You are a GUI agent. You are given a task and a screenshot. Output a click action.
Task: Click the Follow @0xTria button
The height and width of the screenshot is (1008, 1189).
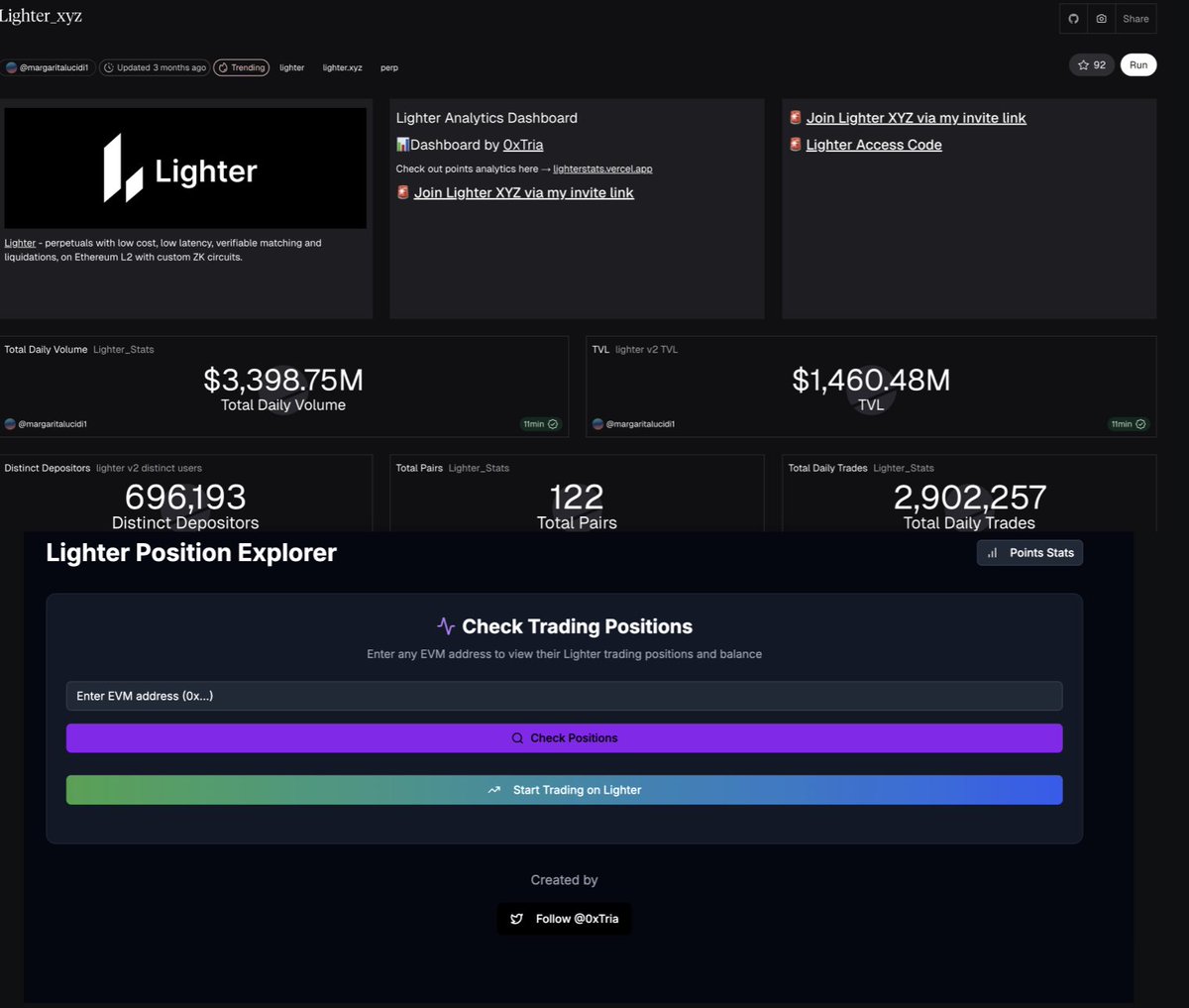(564, 919)
